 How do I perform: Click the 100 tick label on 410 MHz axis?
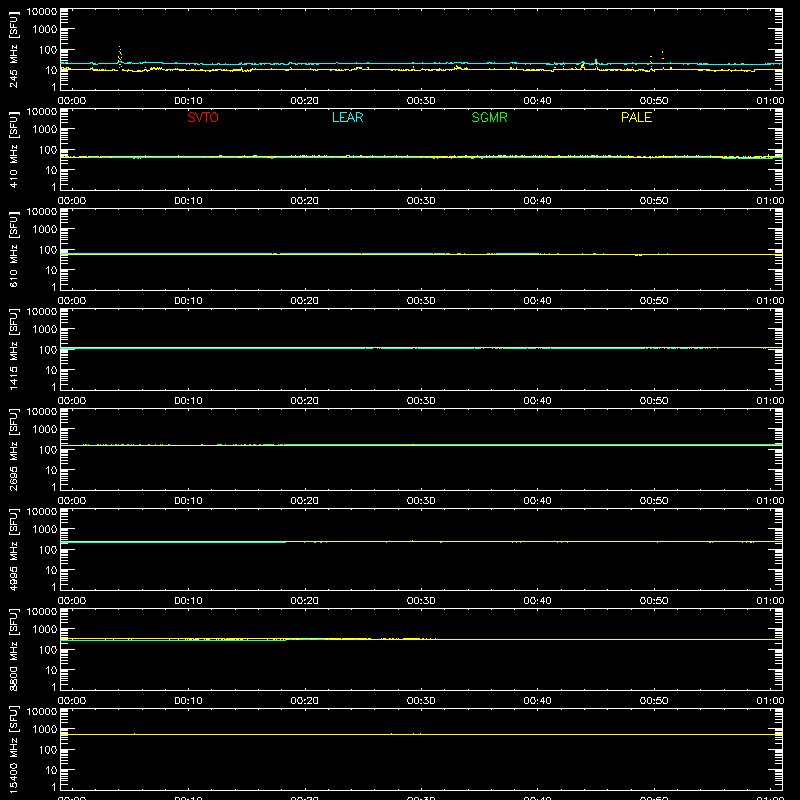48,150
